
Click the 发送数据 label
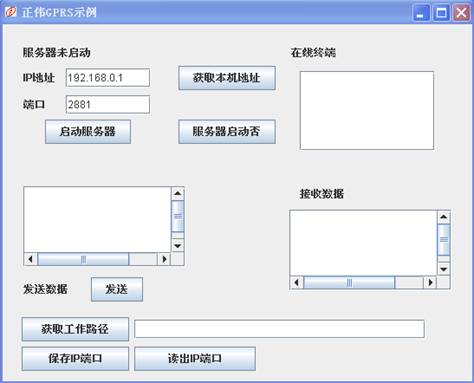(x=45, y=289)
